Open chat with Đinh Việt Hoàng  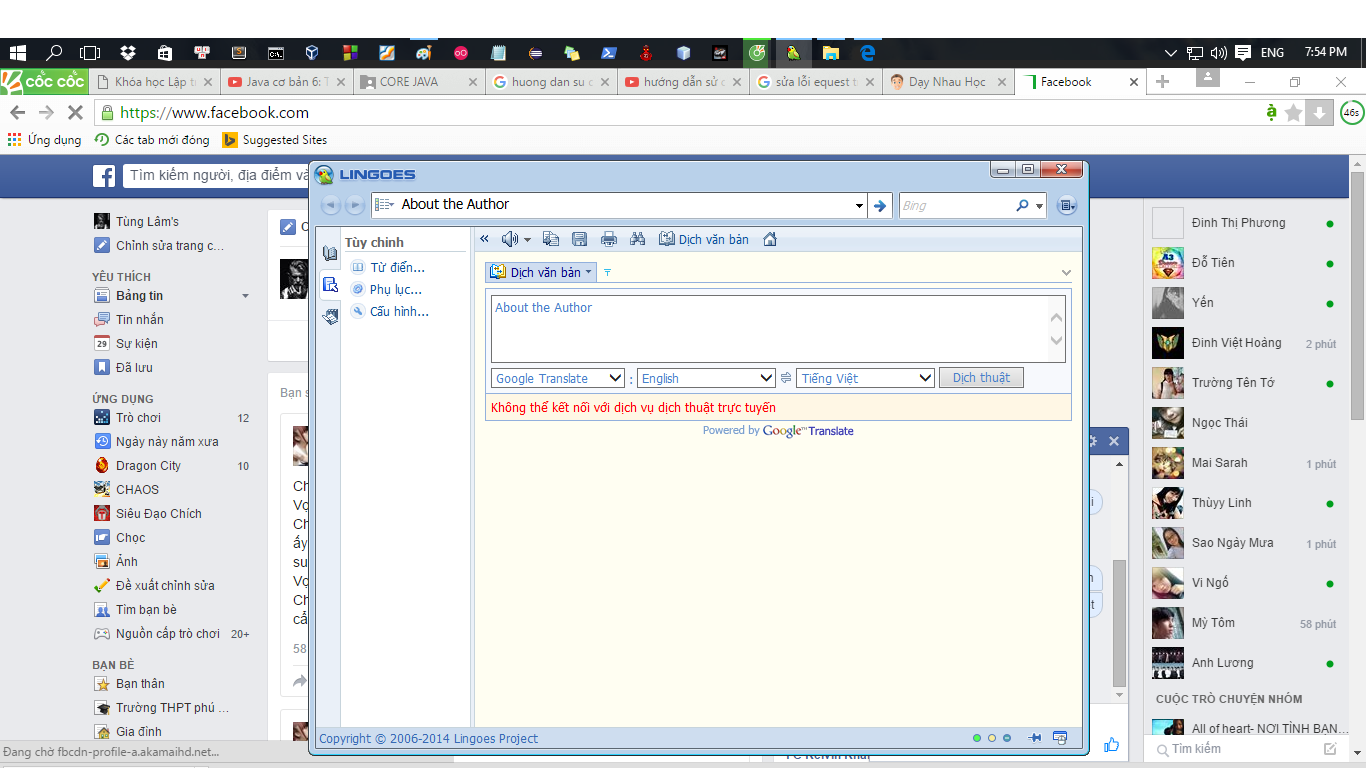pyautogui.click(x=1245, y=343)
